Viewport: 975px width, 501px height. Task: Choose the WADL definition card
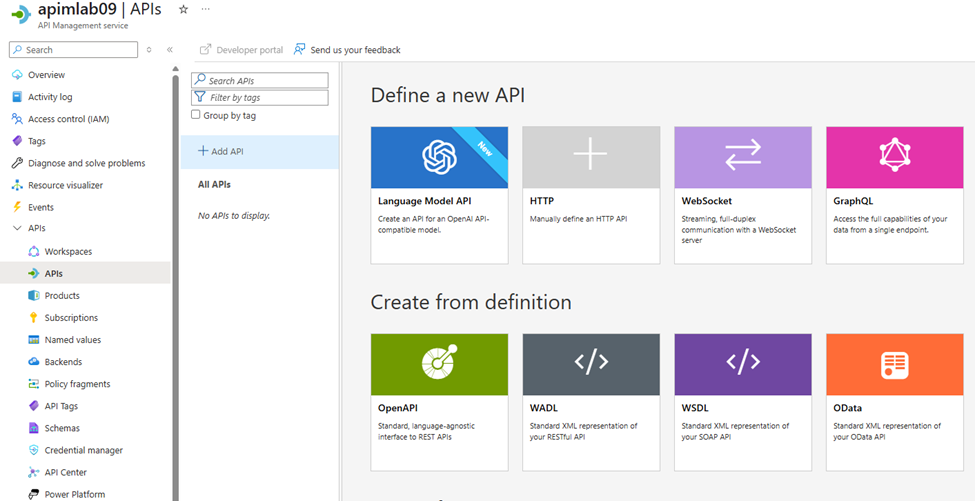(x=591, y=402)
